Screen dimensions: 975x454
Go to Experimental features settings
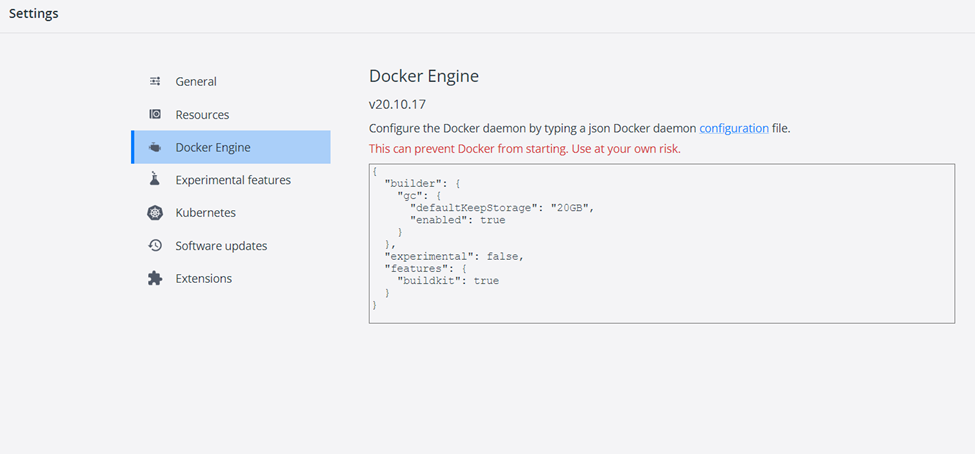[231, 180]
